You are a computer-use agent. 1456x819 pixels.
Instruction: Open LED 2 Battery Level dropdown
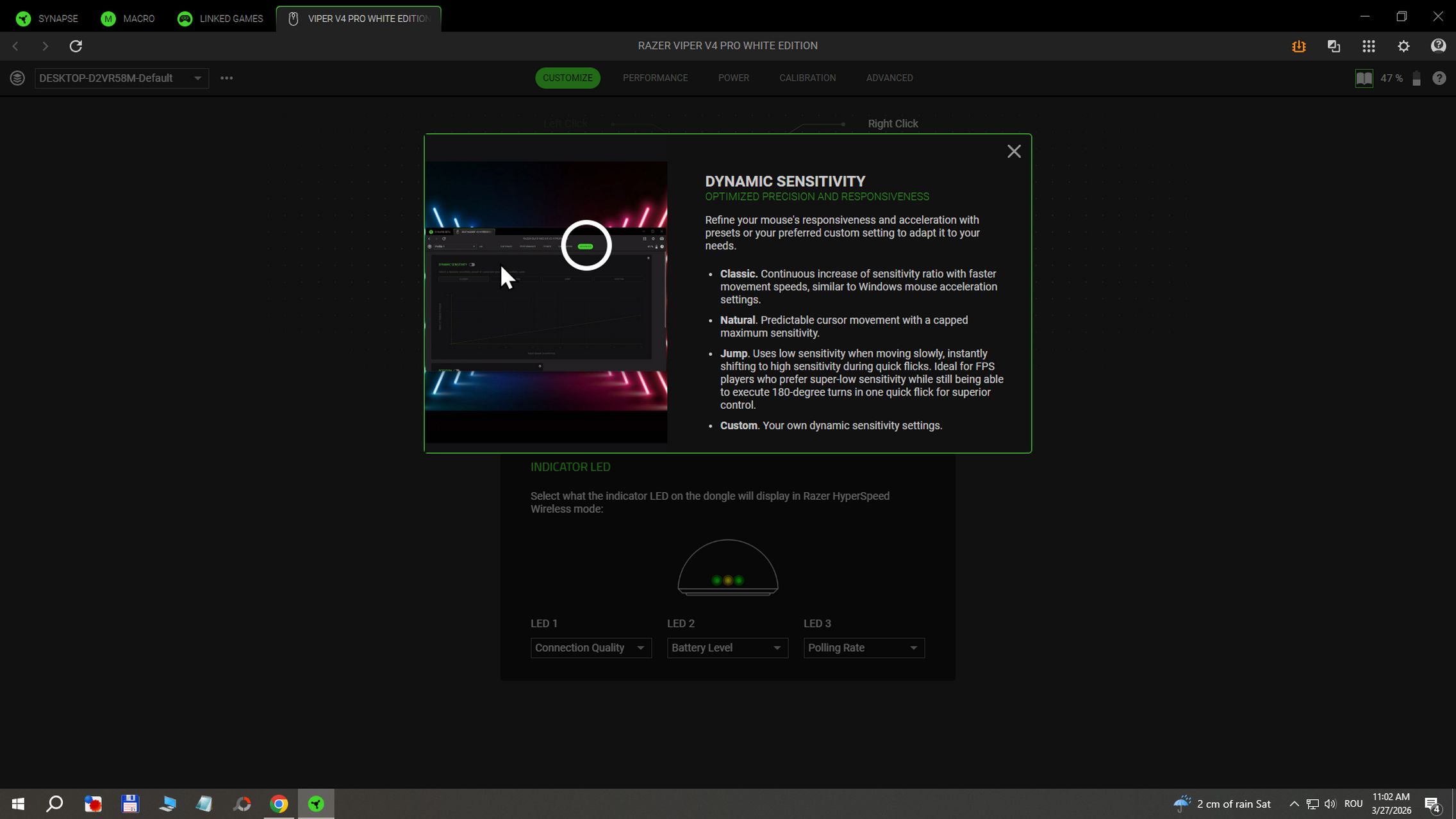coord(727,648)
